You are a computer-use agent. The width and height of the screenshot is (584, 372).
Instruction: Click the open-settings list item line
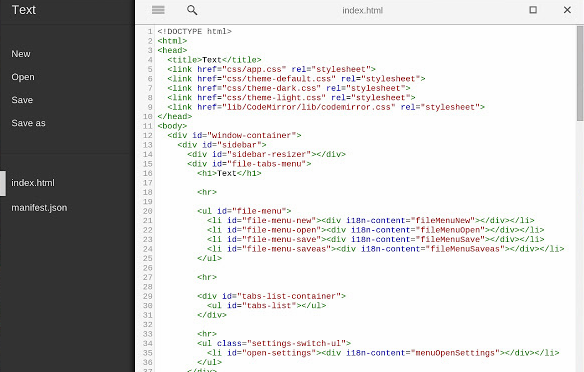click(x=383, y=353)
